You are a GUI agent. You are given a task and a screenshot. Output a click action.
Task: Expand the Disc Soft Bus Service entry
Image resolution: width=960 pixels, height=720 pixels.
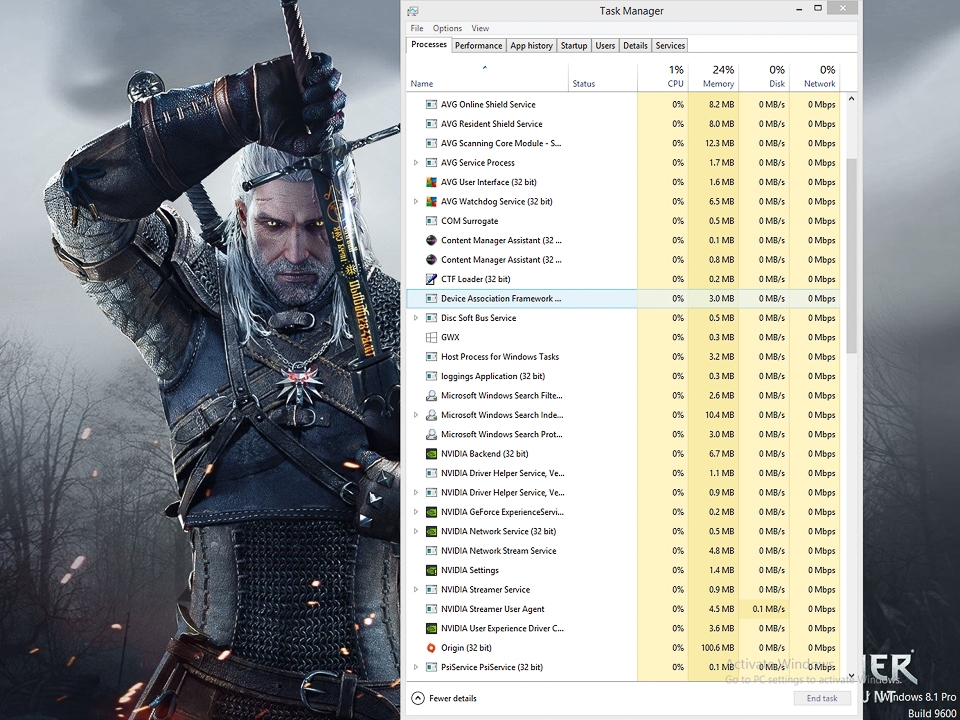[x=416, y=318]
